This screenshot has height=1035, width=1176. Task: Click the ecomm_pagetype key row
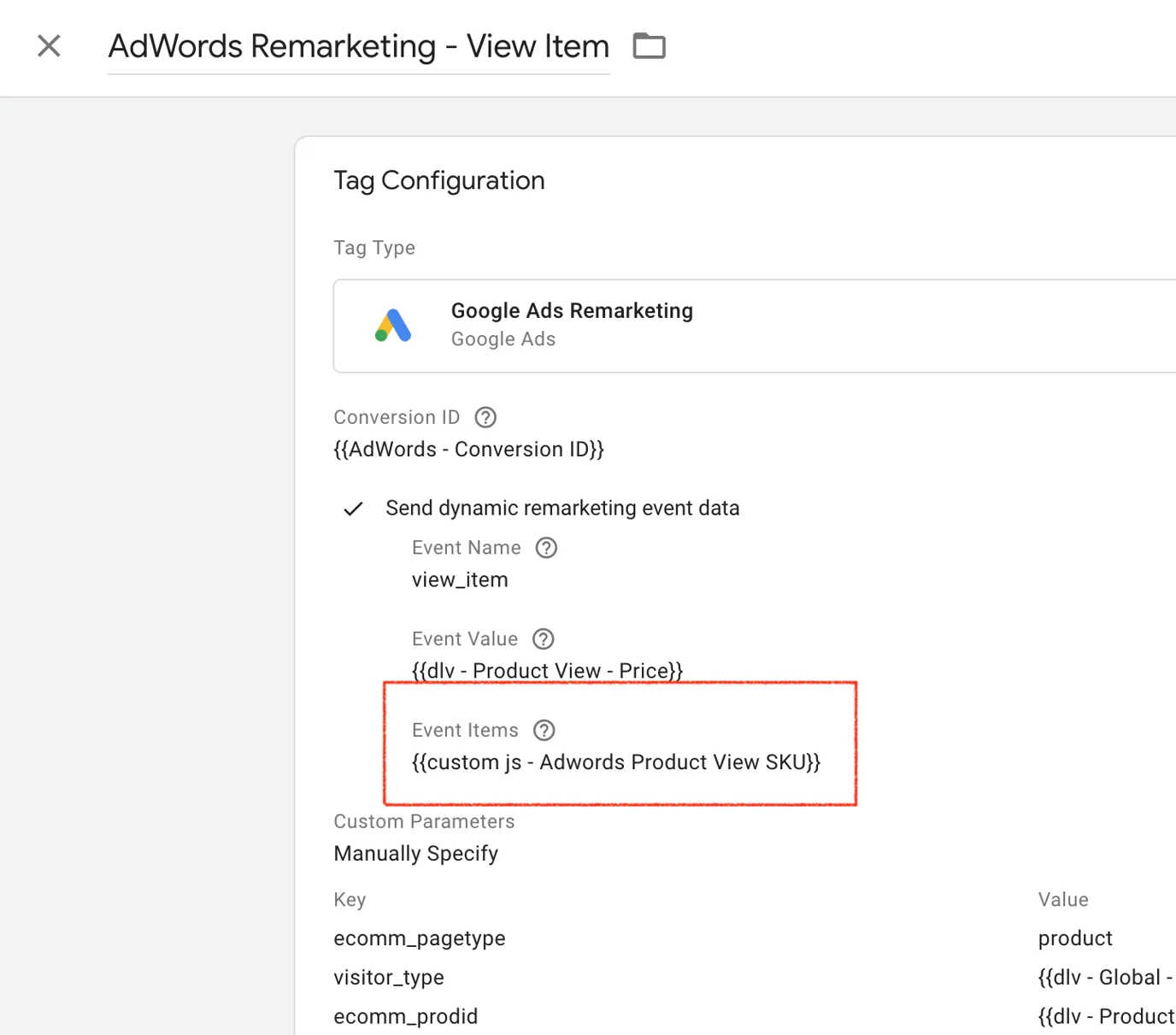click(420, 938)
